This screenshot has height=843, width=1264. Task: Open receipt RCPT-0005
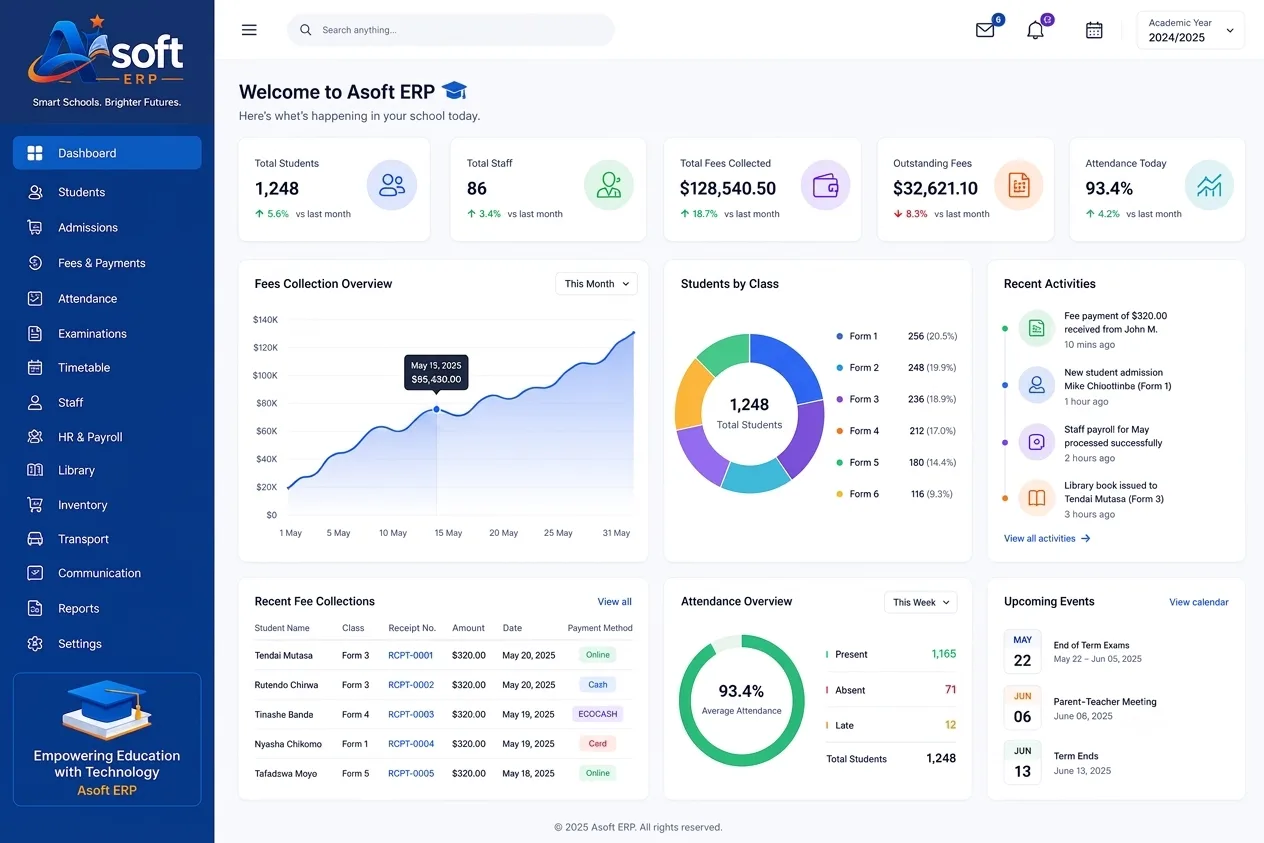coord(411,773)
